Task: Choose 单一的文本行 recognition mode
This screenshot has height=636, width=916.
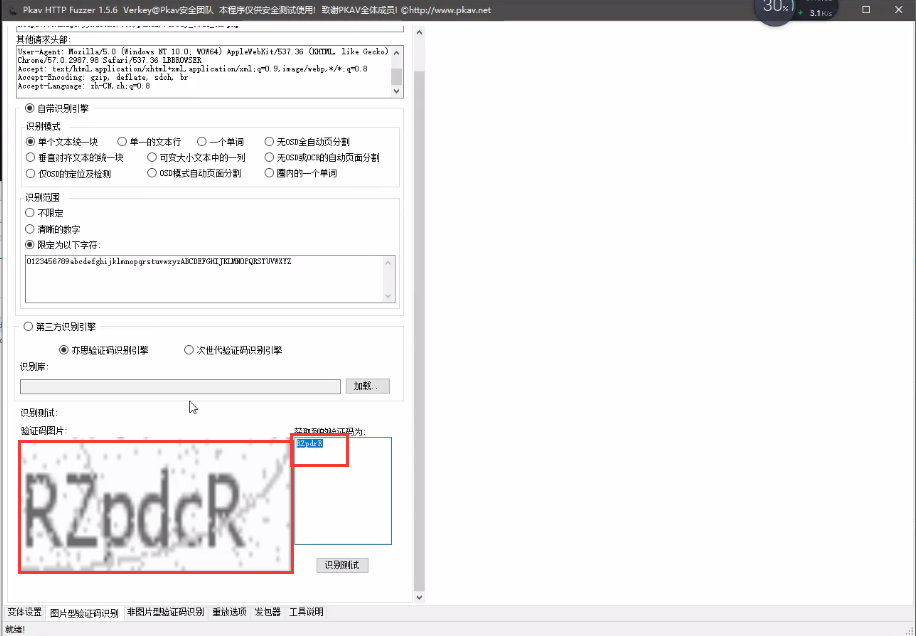Action: click(x=122, y=142)
